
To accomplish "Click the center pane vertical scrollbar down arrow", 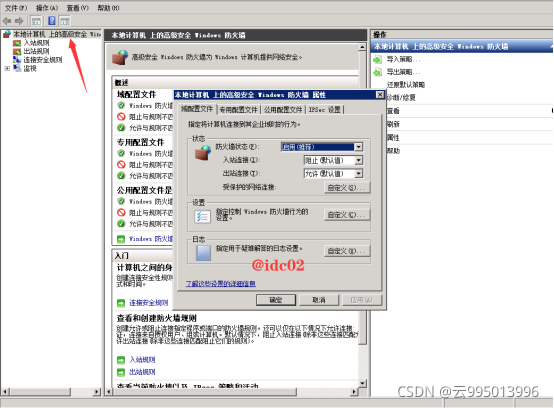I will click(x=362, y=383).
